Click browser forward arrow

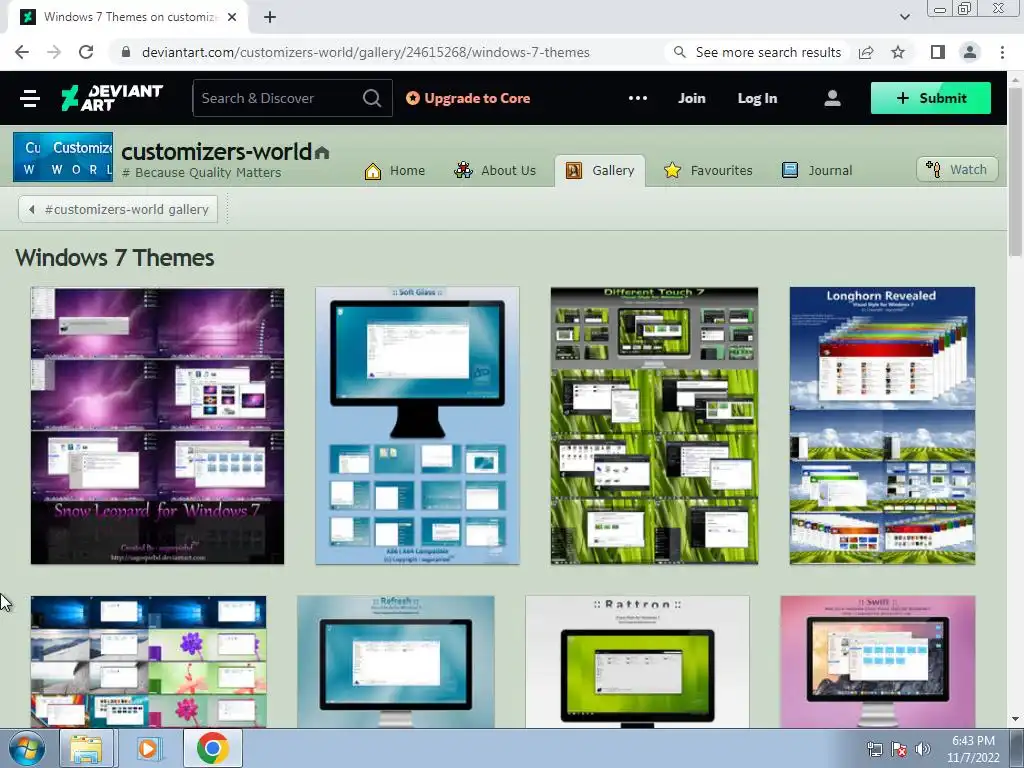54,52
